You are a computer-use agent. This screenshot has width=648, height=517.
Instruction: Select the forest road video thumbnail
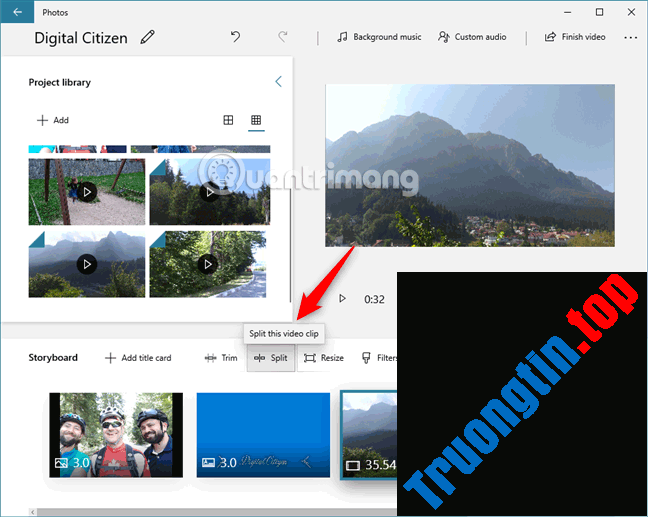[x=208, y=264]
